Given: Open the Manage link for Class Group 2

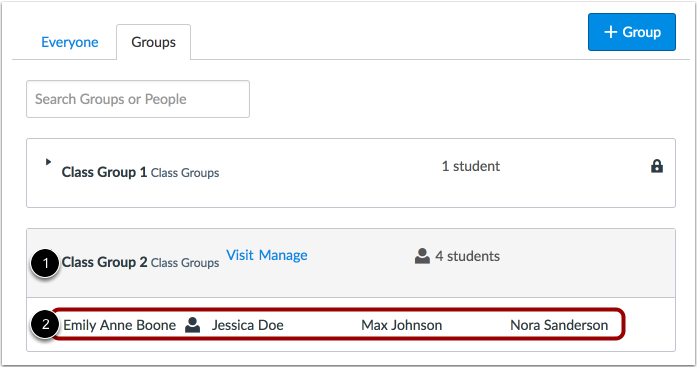Looking at the screenshot, I should tap(283, 255).
